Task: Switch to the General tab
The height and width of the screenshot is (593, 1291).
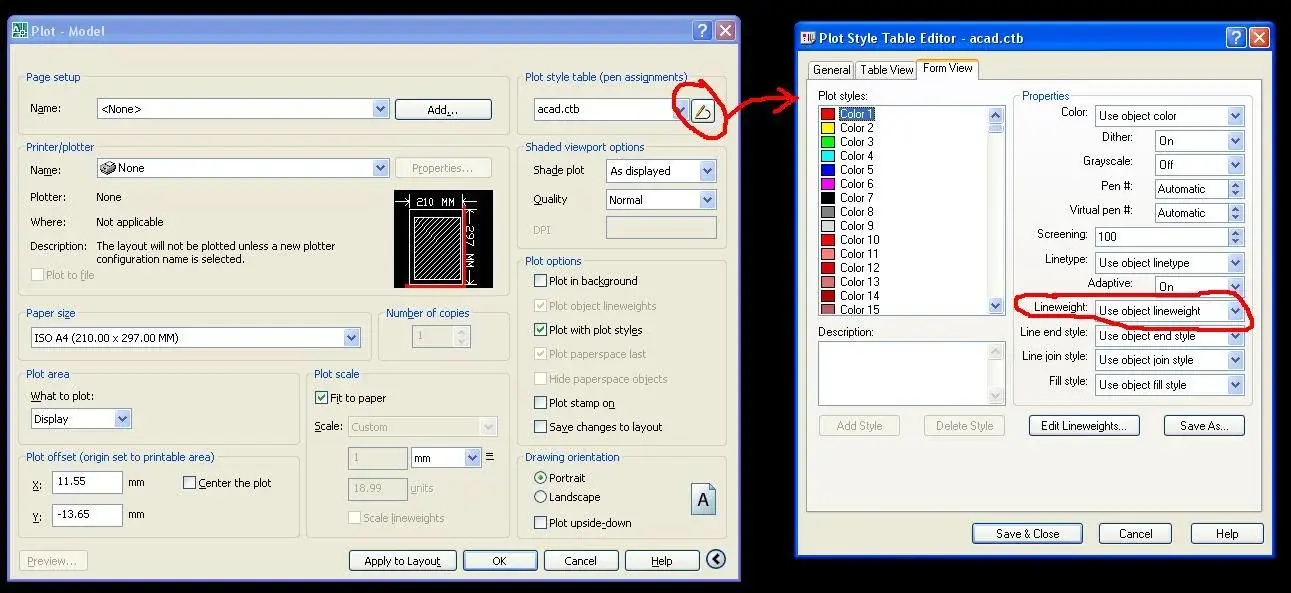Action: 832,70
